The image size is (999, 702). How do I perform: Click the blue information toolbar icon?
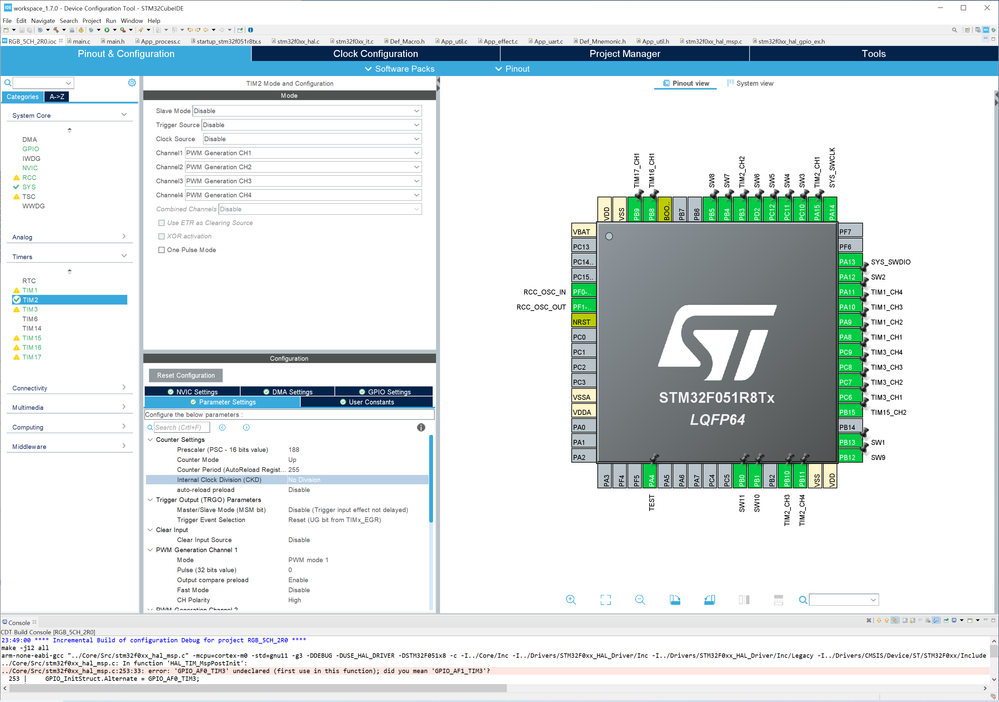[x=250, y=30]
